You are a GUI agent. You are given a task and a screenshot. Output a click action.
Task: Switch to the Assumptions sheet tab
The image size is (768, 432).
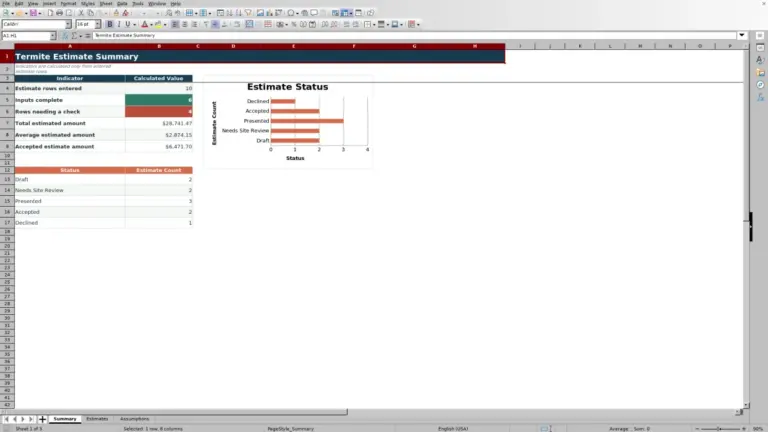pyautogui.click(x=134, y=419)
